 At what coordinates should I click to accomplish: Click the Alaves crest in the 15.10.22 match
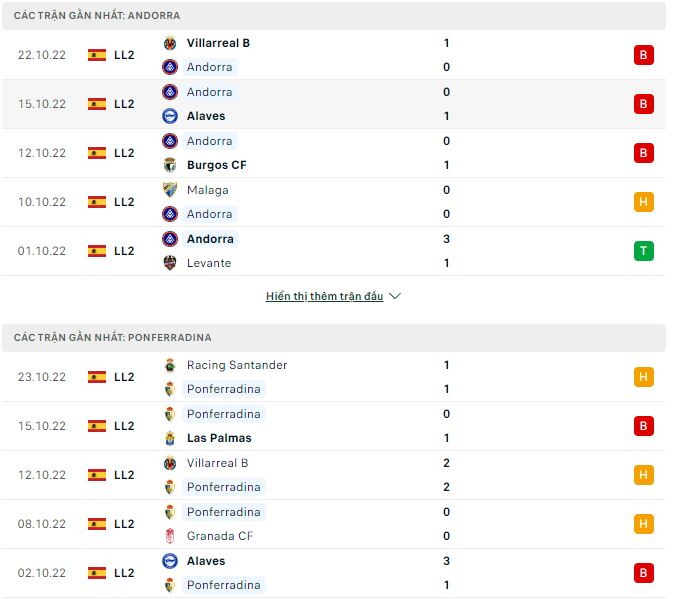coord(170,116)
